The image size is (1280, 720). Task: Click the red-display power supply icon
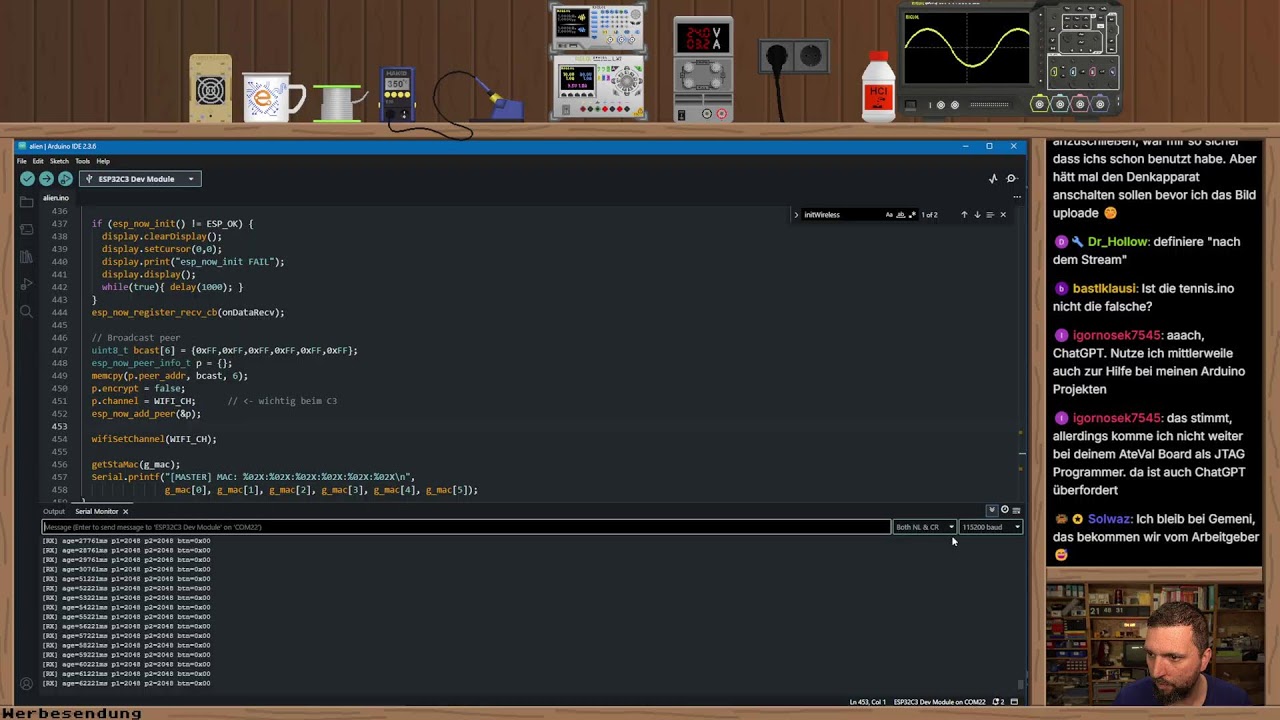pyautogui.click(x=703, y=69)
